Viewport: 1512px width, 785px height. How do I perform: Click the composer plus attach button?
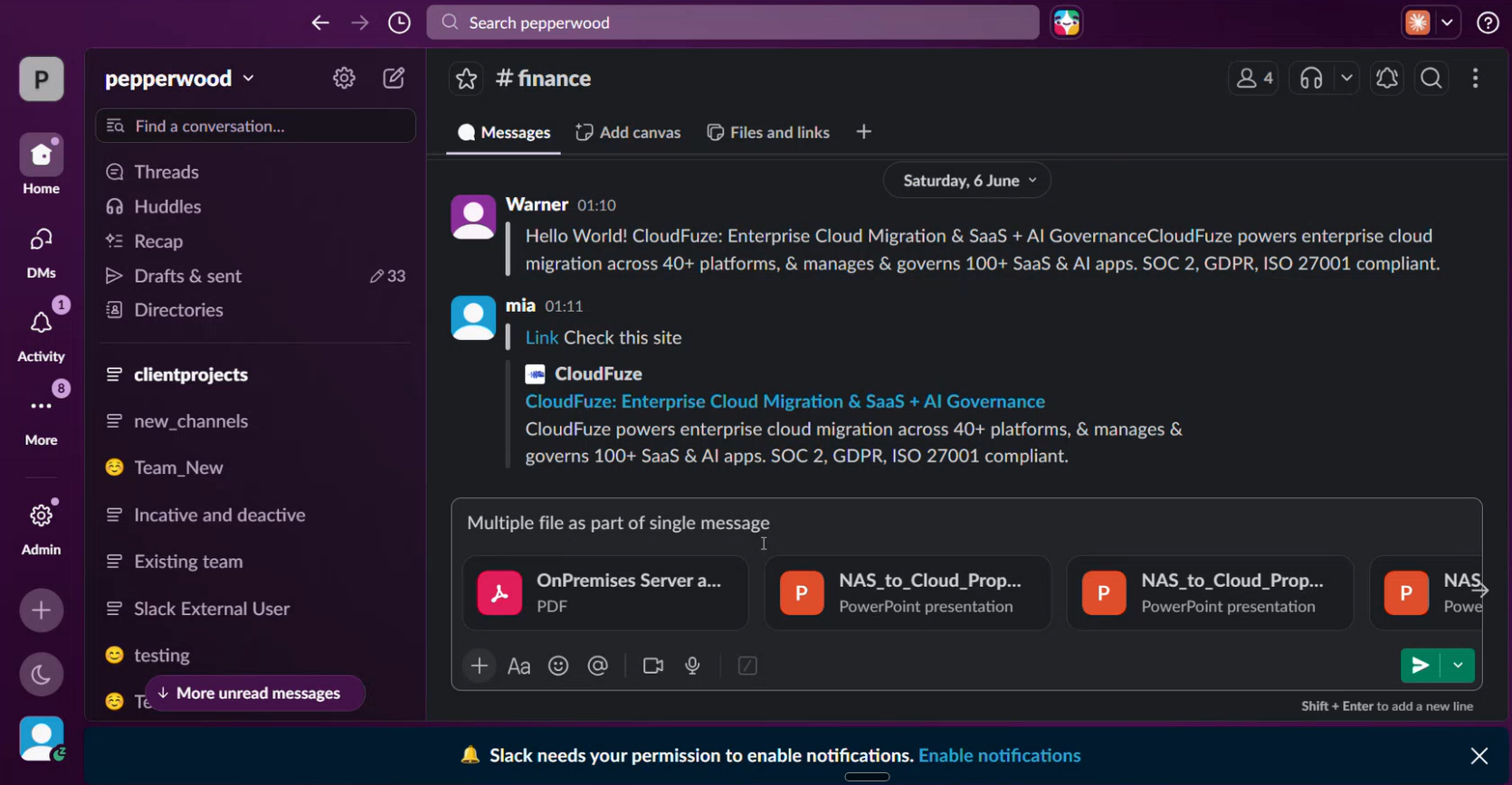point(480,667)
